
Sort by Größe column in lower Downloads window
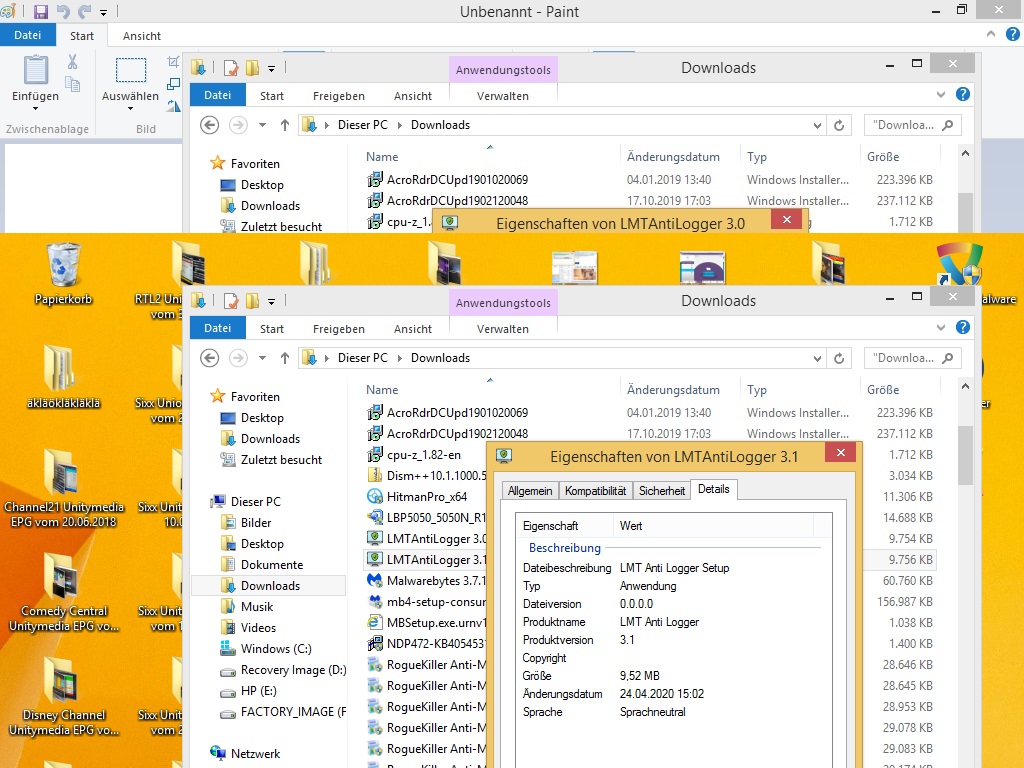click(883, 390)
